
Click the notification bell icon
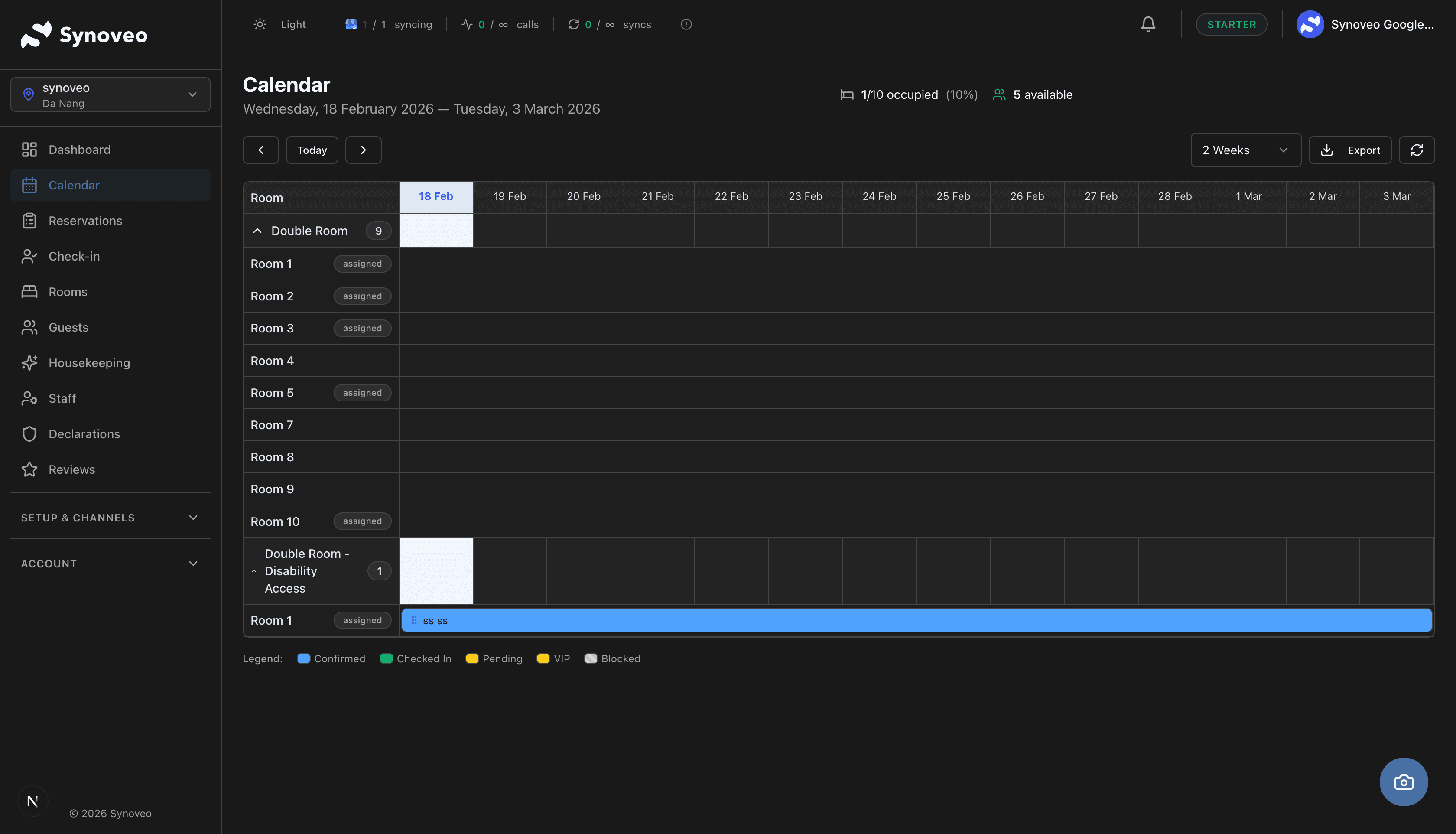tap(1147, 24)
